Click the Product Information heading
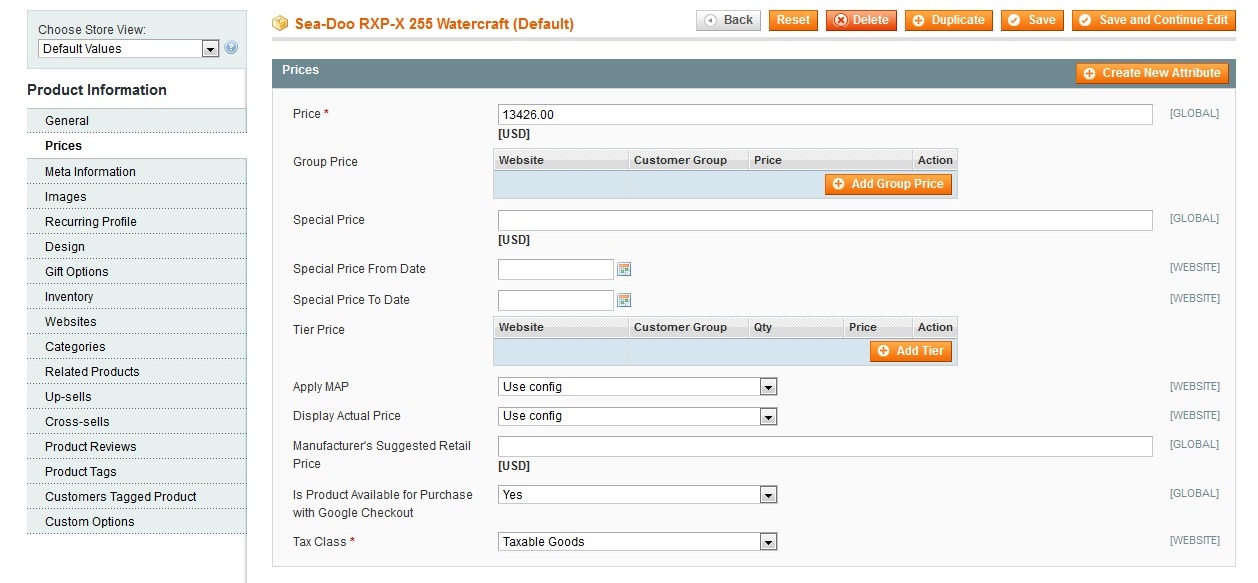 tap(97, 90)
